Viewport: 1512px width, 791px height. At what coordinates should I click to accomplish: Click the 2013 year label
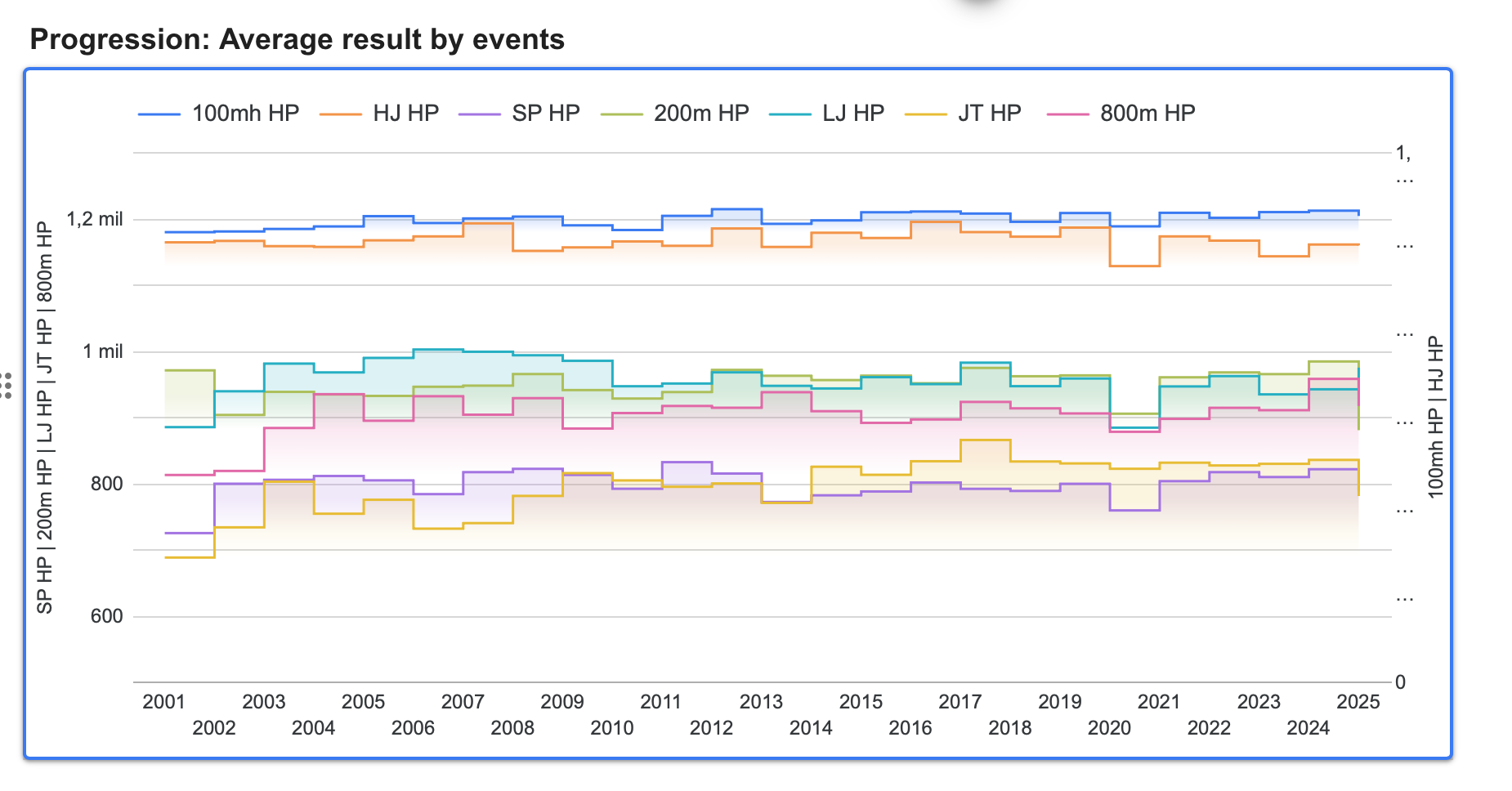pyautogui.click(x=762, y=702)
